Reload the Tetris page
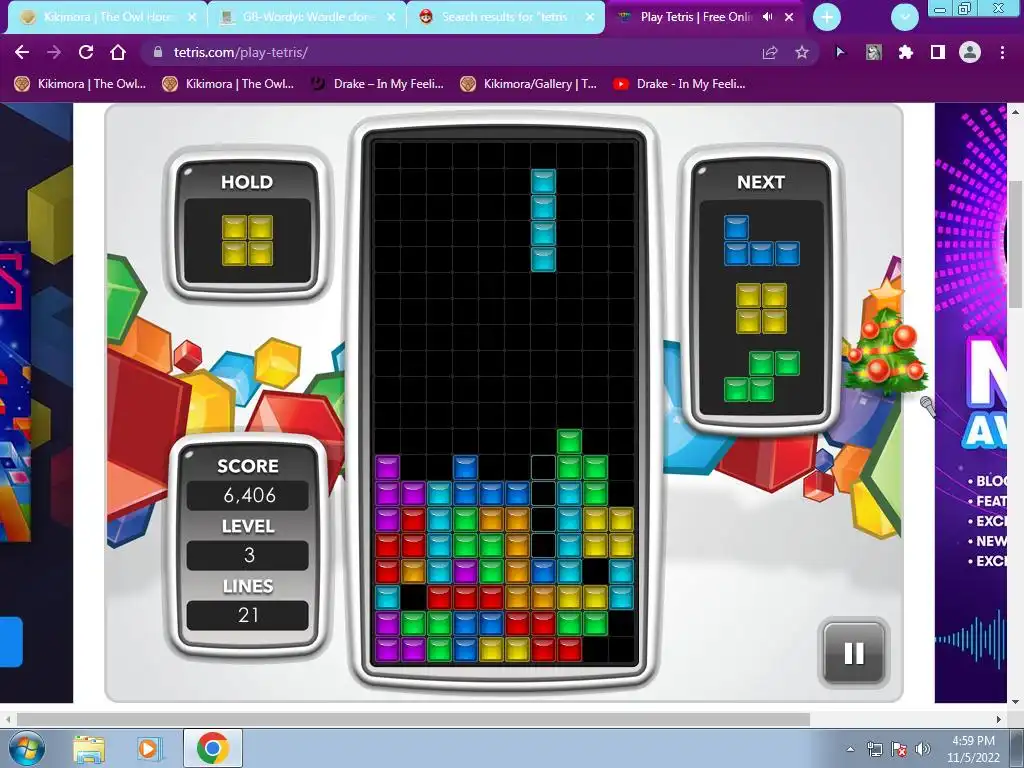This screenshot has height=768, width=1024. point(86,52)
